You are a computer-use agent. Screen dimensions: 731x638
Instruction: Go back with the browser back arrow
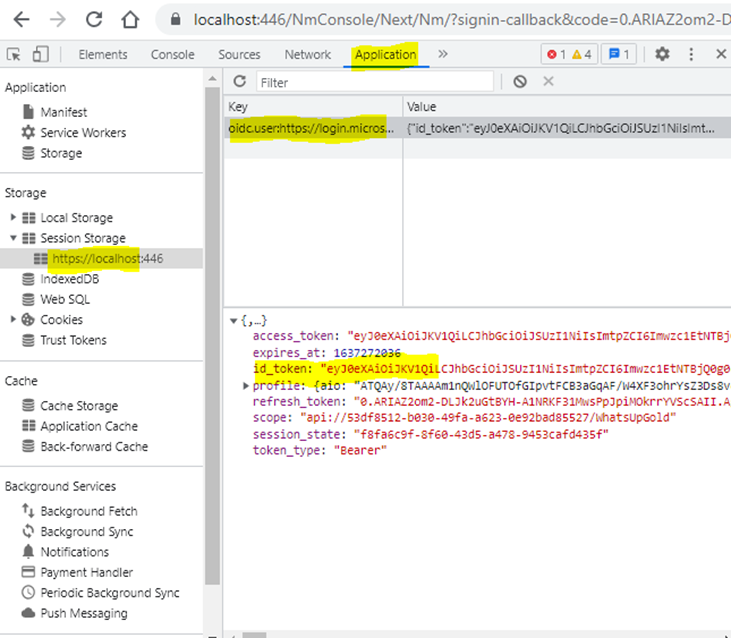[x=21, y=20]
